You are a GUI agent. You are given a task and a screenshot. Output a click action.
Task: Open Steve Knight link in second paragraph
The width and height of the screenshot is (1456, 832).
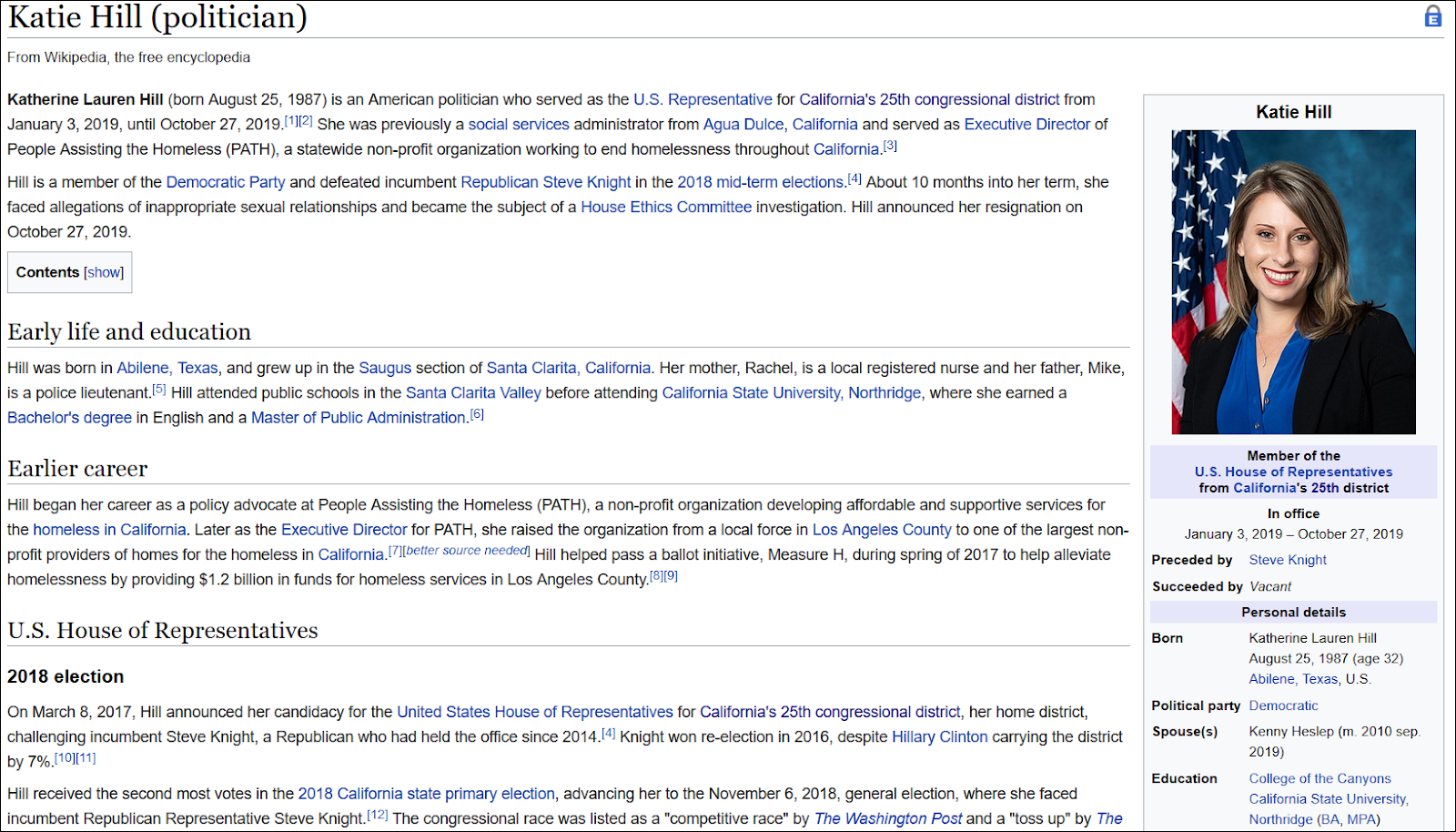pyautogui.click(x=587, y=182)
